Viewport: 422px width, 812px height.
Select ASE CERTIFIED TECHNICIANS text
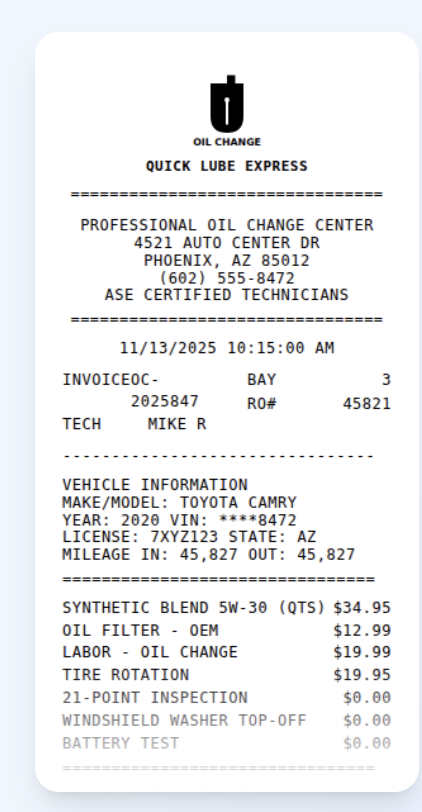[227, 295]
